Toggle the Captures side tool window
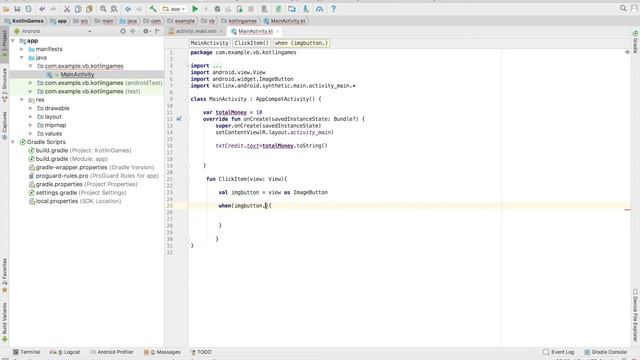 click(x=4, y=125)
